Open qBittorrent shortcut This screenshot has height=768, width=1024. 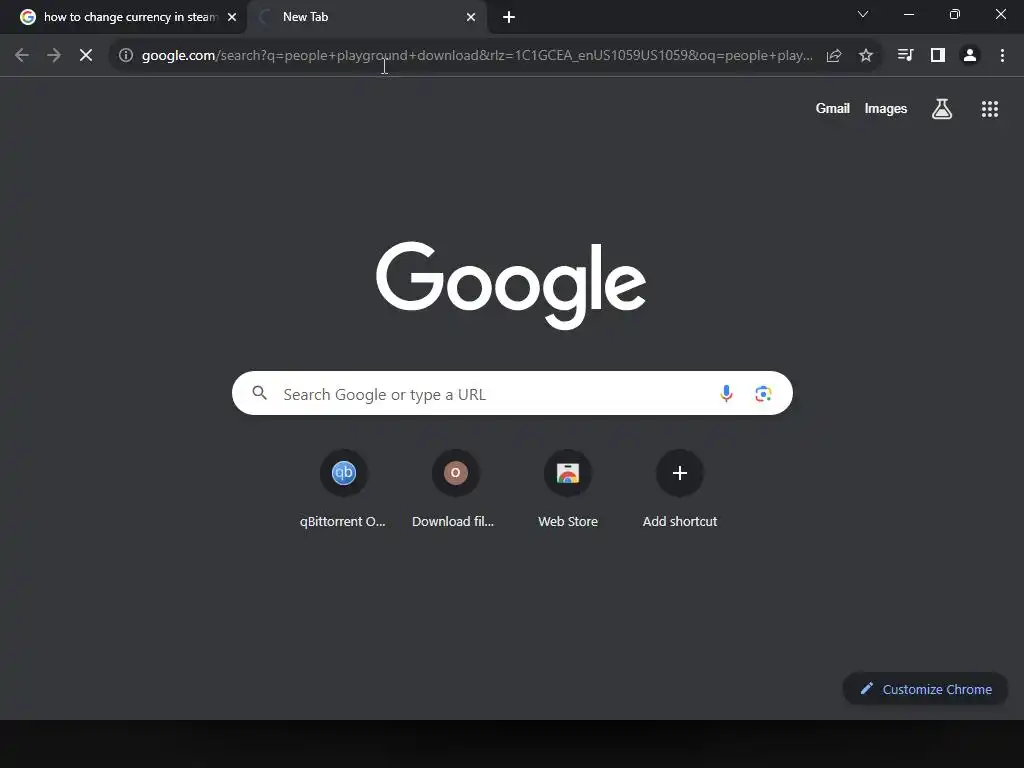tap(344, 489)
